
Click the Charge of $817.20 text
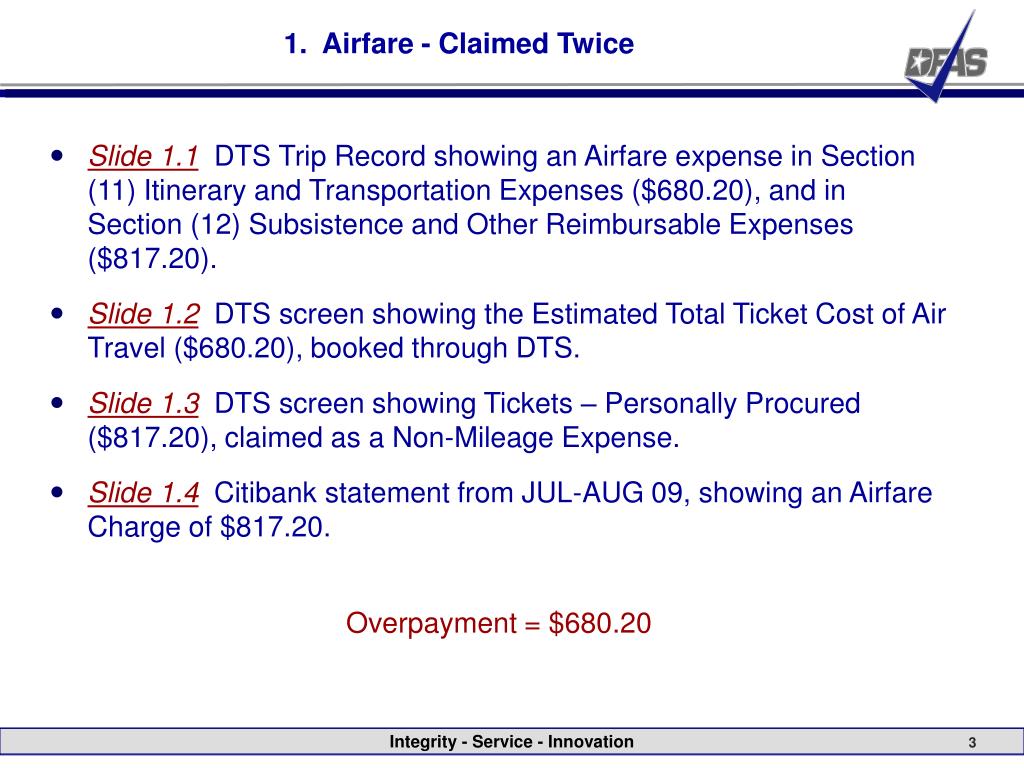tap(209, 527)
